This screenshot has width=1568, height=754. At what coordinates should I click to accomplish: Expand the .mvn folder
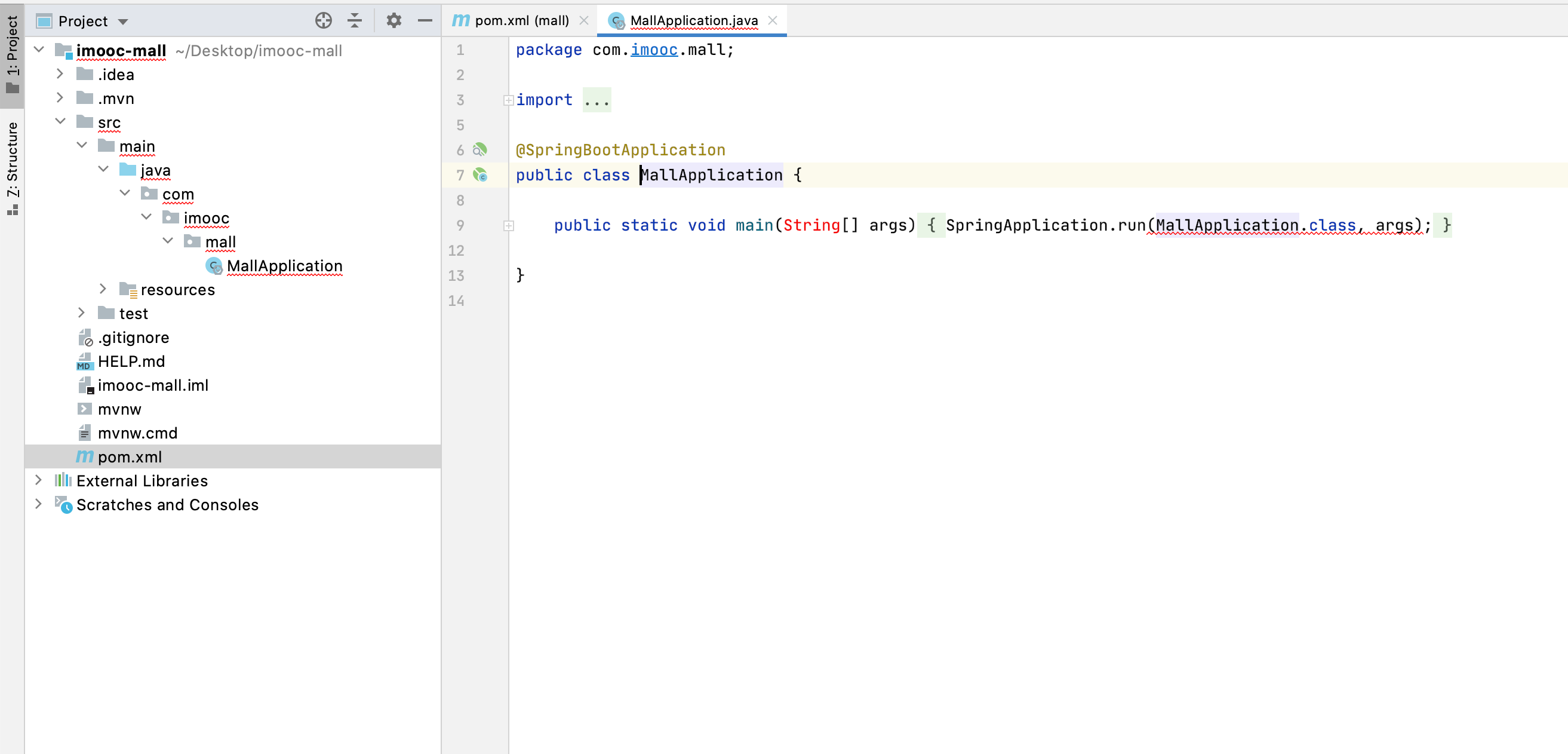click(x=60, y=97)
